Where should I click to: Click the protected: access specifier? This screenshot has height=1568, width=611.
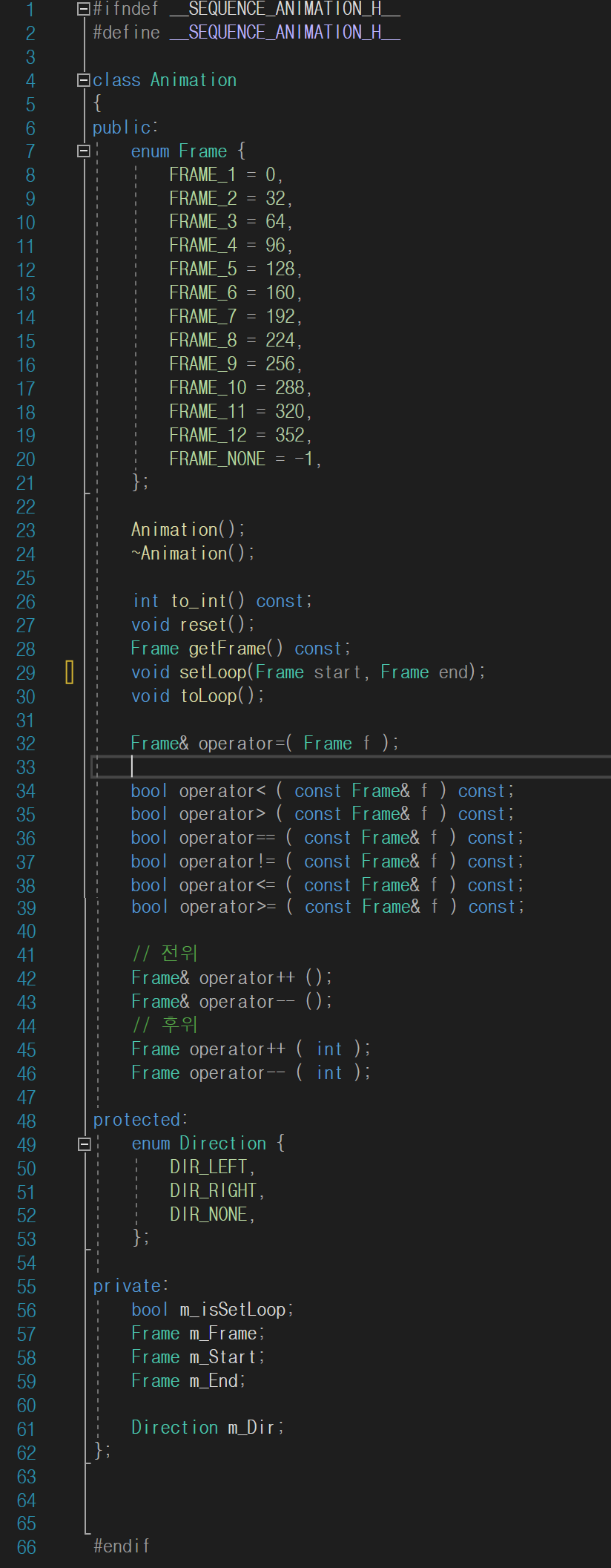tap(140, 1120)
